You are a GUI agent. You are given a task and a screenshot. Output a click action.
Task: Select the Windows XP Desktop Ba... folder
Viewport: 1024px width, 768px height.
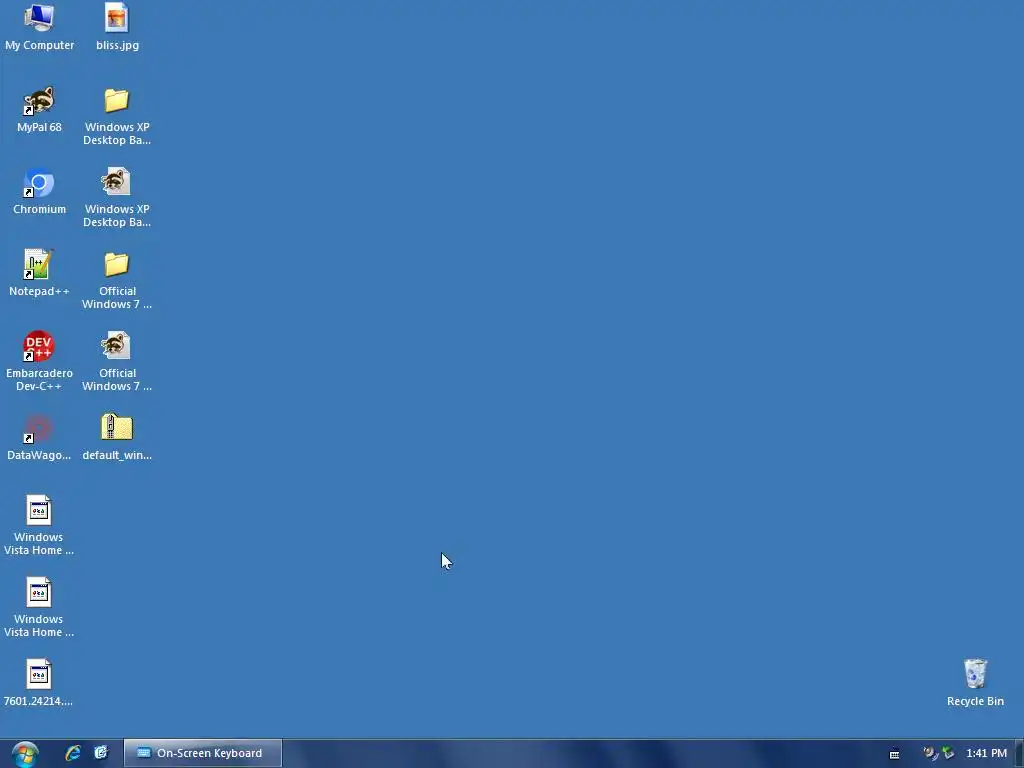[x=117, y=116]
